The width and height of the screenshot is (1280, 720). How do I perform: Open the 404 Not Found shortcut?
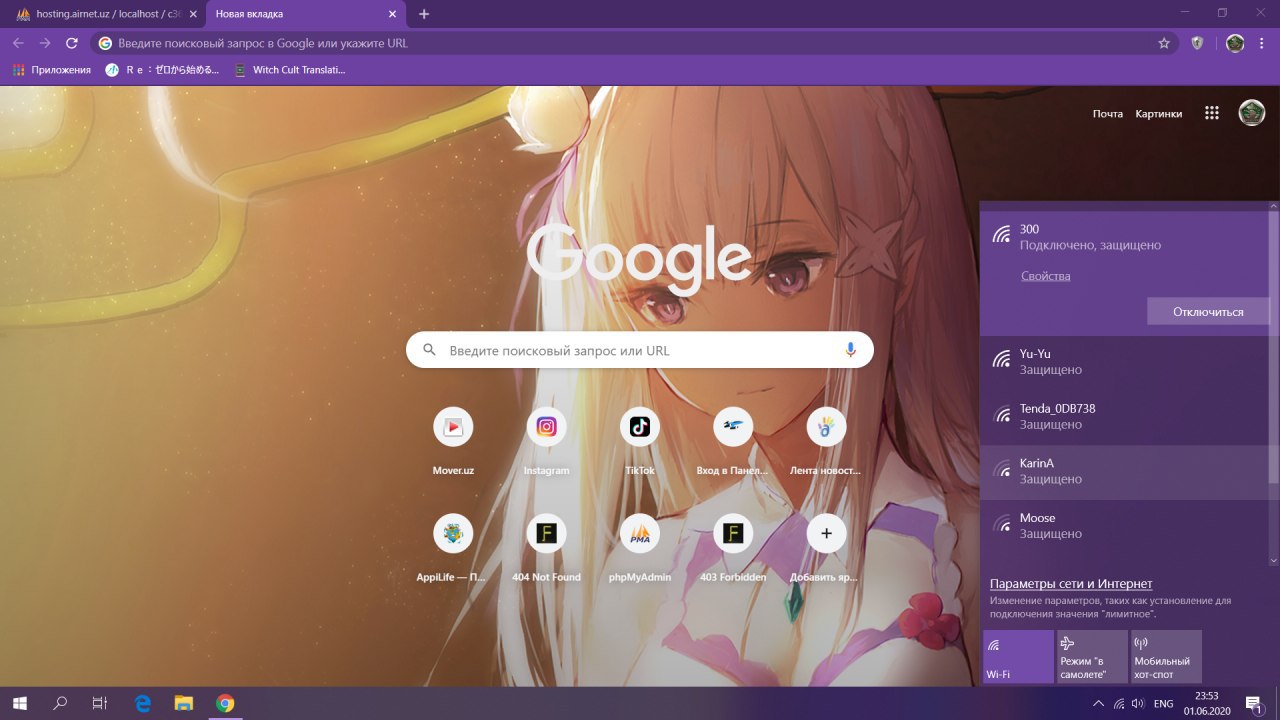546,549
